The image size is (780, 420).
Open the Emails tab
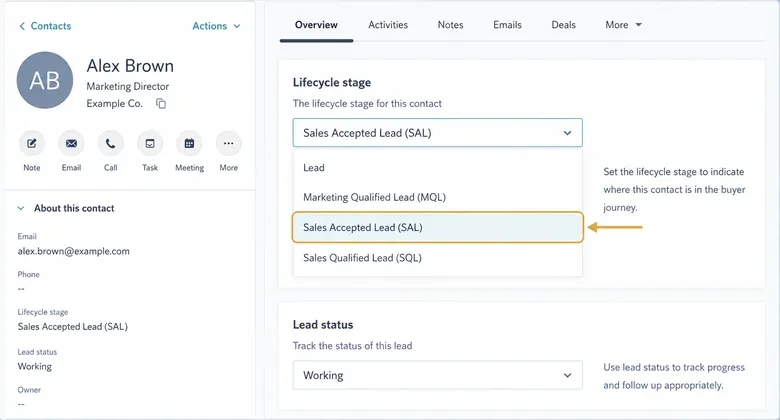point(507,25)
